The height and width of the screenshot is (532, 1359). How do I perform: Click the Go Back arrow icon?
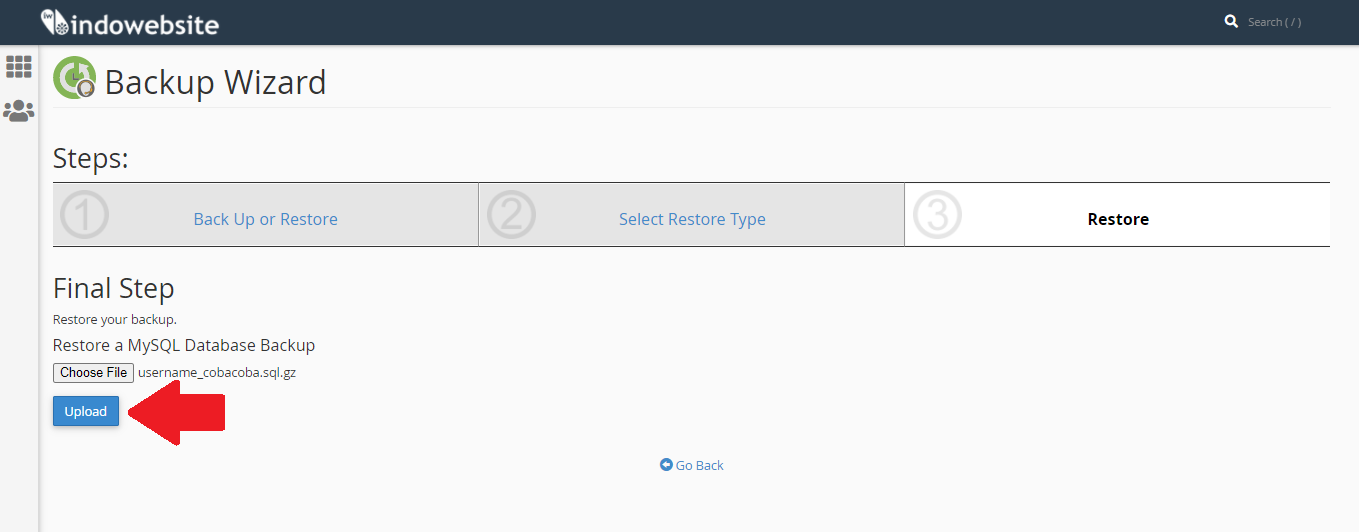click(666, 465)
